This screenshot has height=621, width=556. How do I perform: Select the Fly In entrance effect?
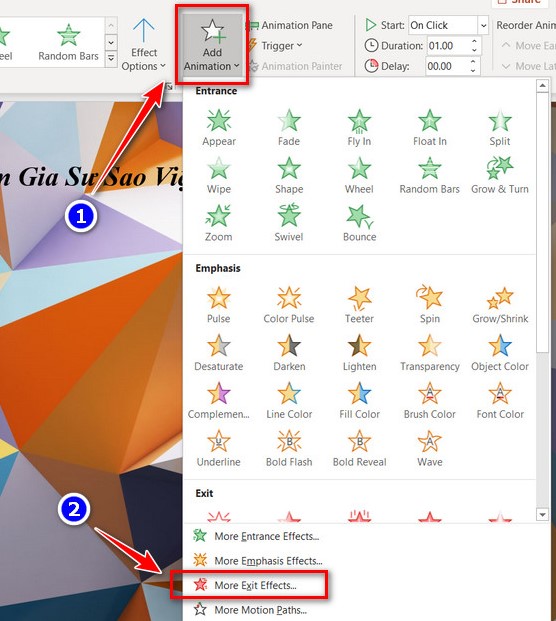coord(359,128)
